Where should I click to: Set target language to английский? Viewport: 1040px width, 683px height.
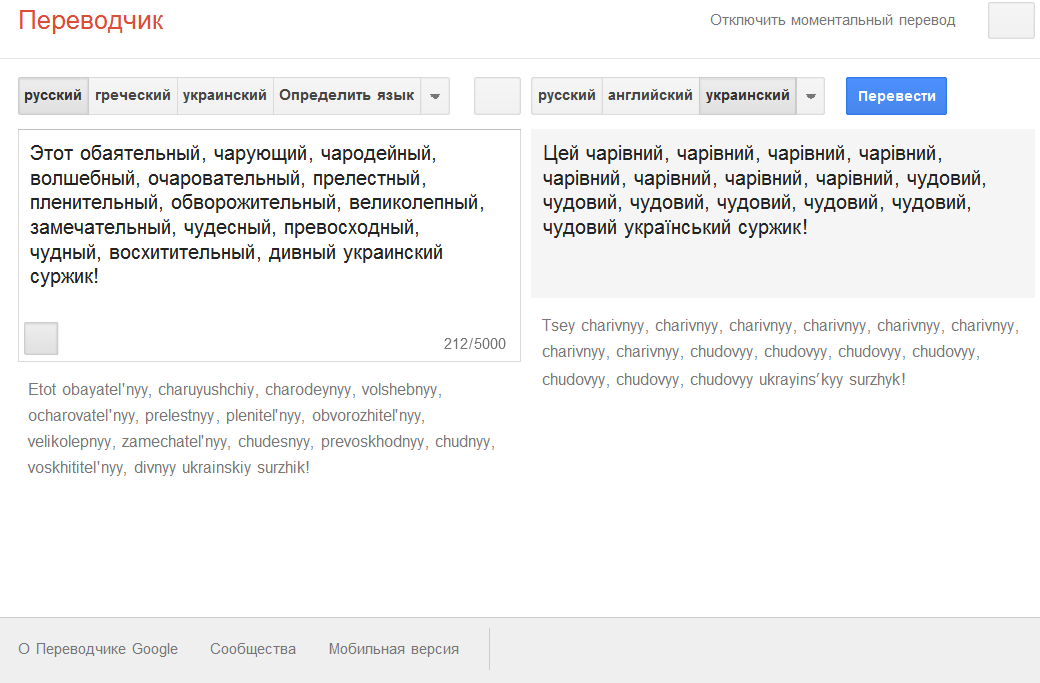[650, 96]
